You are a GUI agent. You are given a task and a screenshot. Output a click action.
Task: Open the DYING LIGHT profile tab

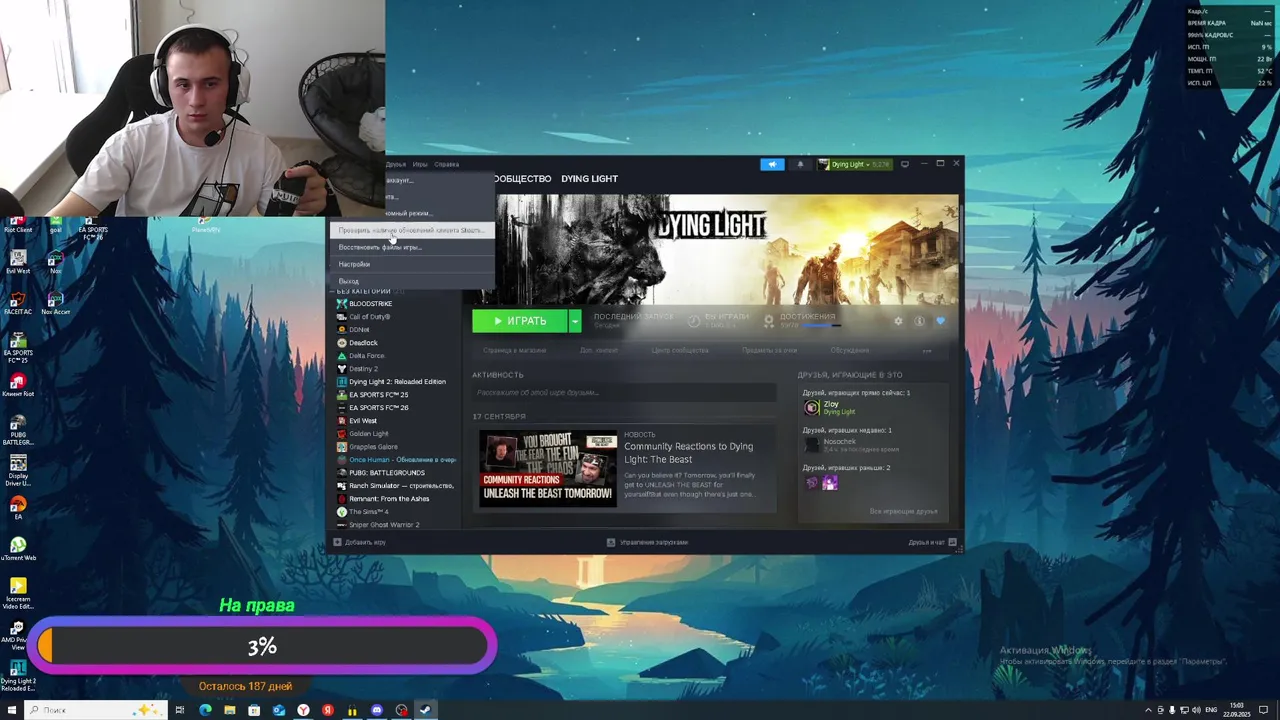click(589, 178)
